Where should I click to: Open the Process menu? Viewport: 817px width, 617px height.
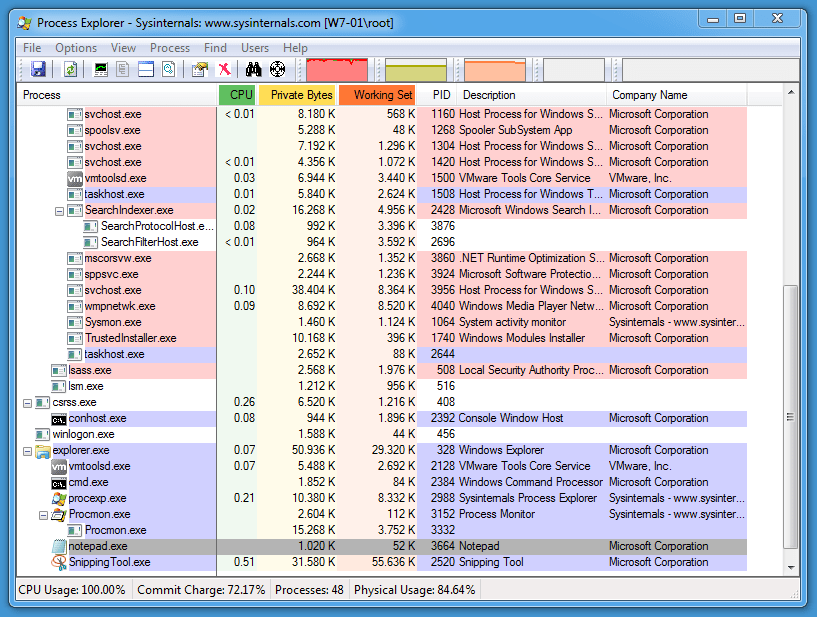click(170, 47)
